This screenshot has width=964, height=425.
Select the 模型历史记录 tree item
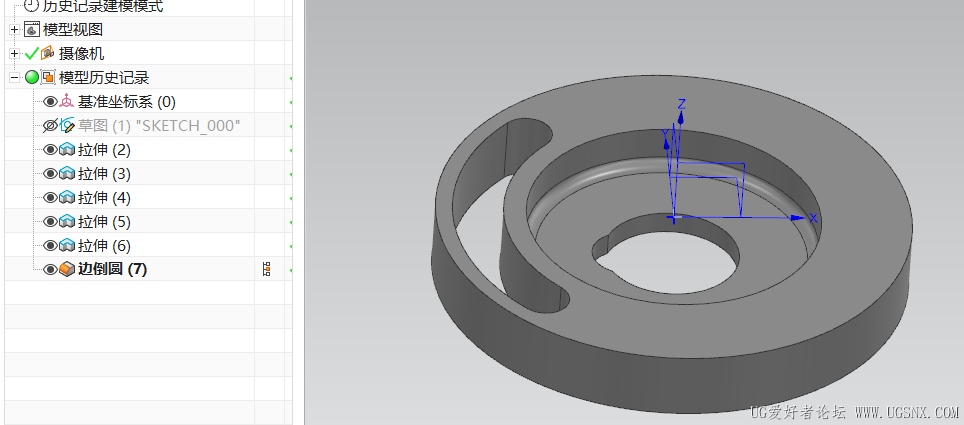pyautogui.click(x=104, y=77)
